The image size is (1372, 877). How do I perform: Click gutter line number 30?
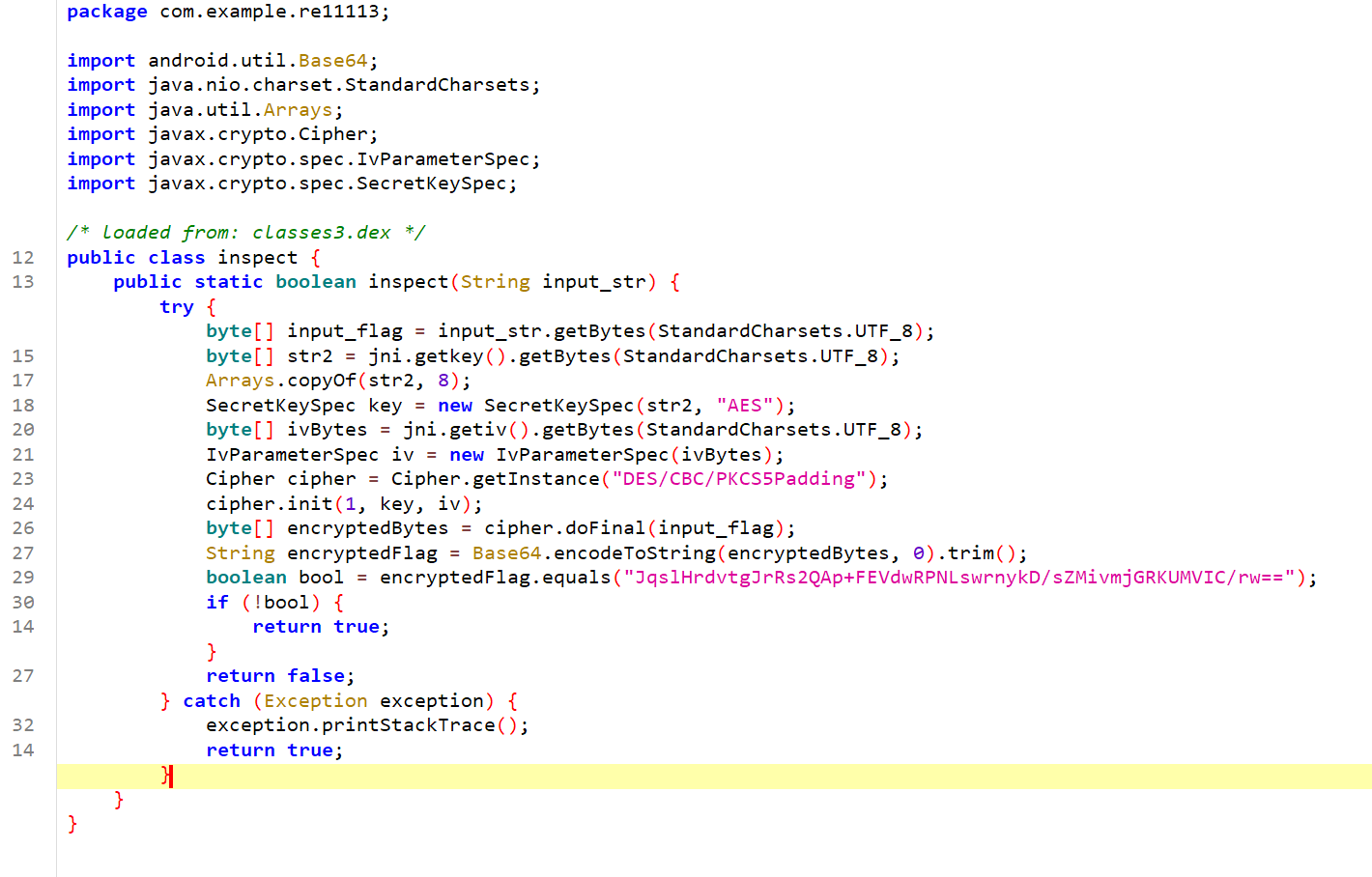tap(23, 603)
